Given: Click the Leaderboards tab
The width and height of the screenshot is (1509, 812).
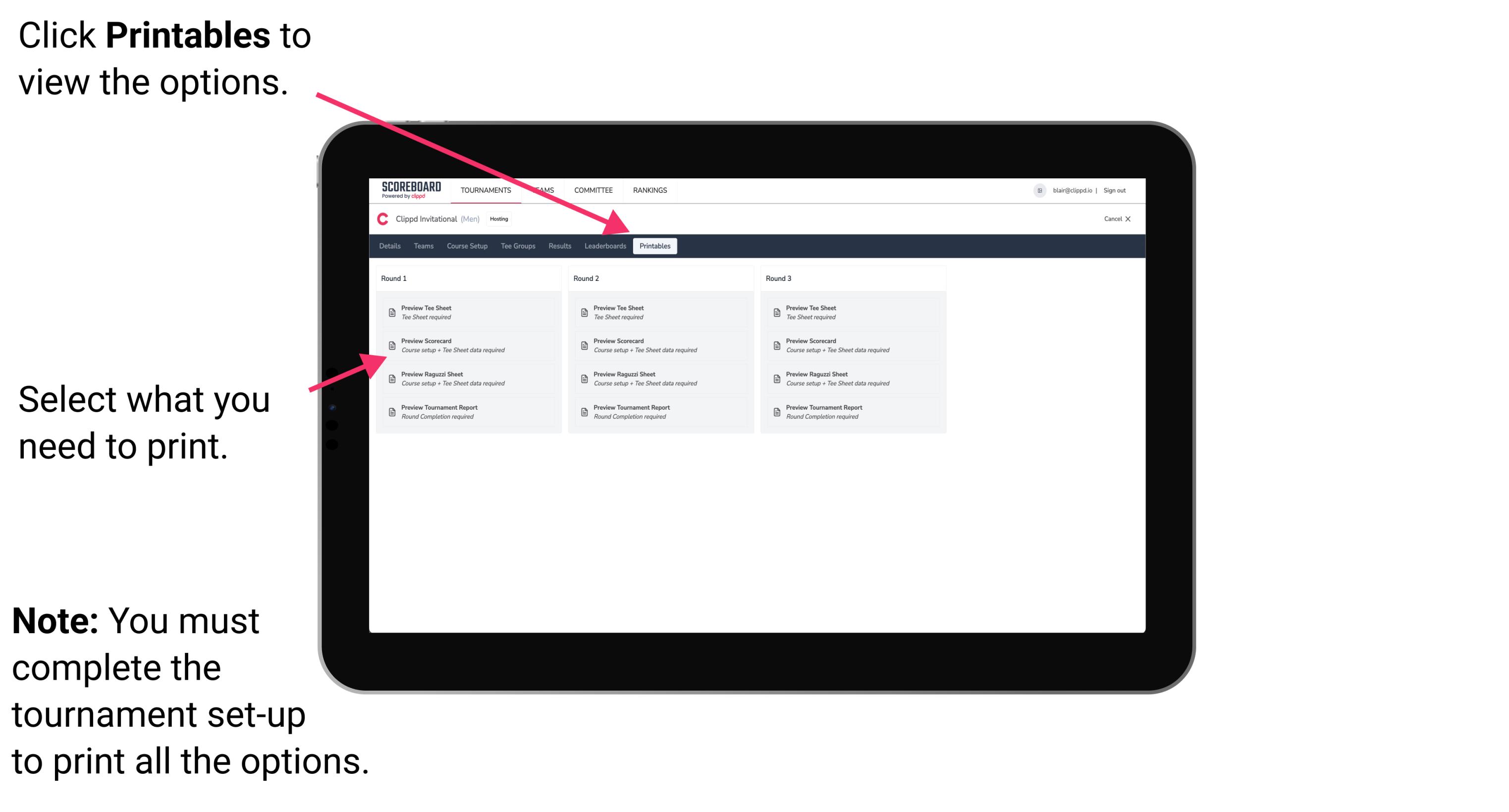Looking at the screenshot, I should tap(605, 246).
